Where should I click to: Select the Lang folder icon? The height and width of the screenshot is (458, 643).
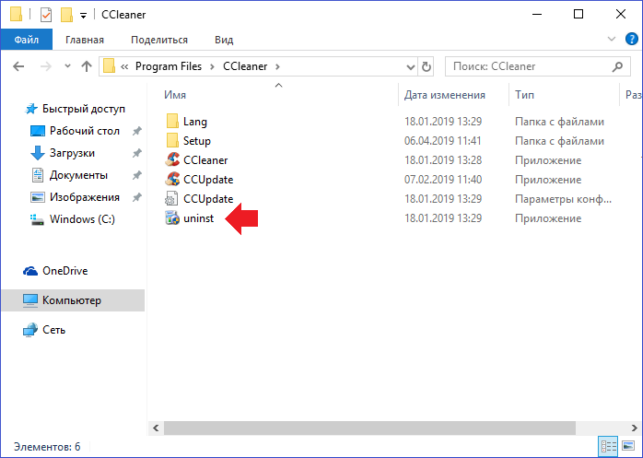(x=172, y=121)
